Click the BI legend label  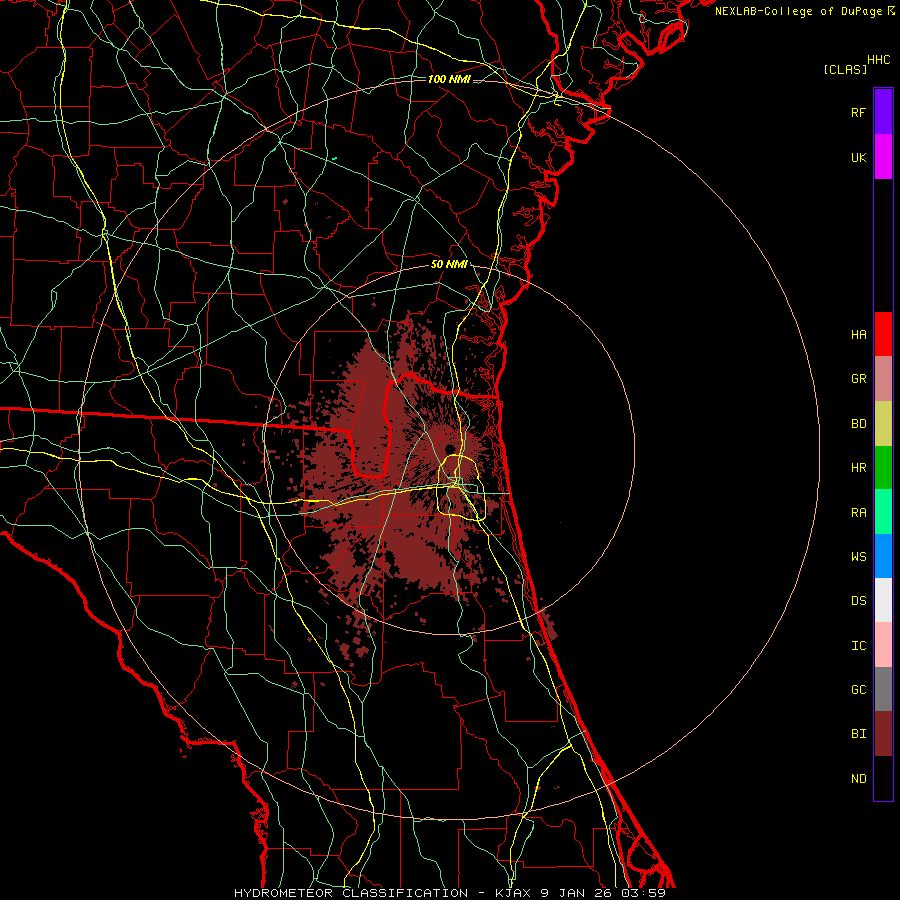[x=858, y=734]
